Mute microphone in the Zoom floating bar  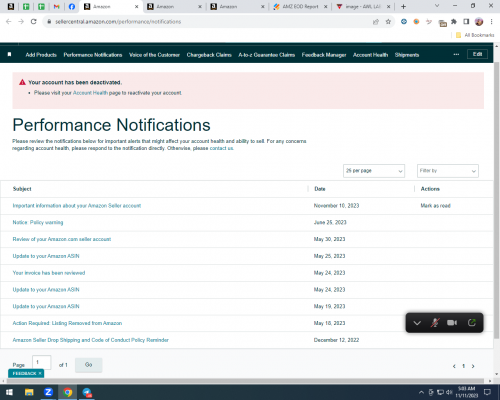[x=435, y=323]
